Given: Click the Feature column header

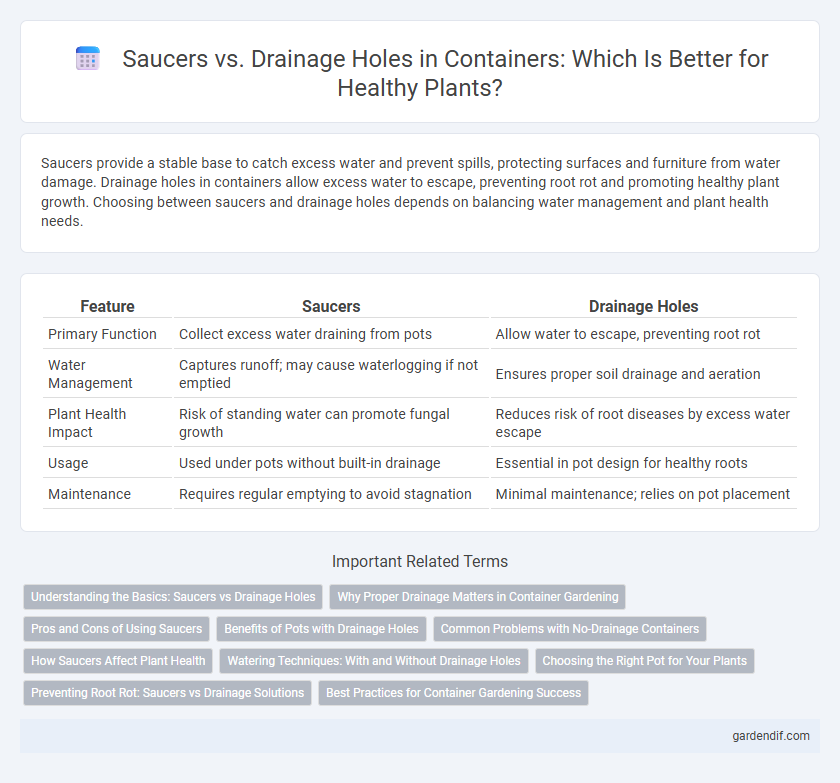Looking at the screenshot, I should click(x=107, y=306).
